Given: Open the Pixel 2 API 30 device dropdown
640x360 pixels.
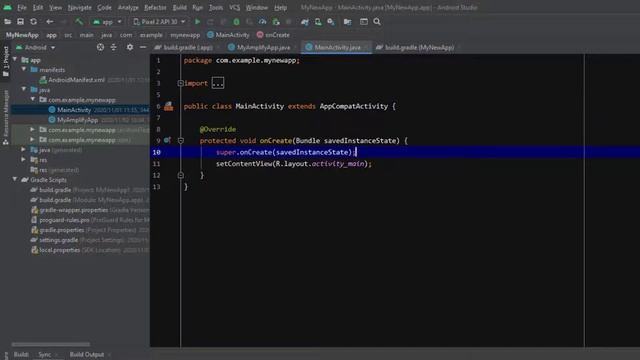Looking at the screenshot, I should tap(159, 22).
